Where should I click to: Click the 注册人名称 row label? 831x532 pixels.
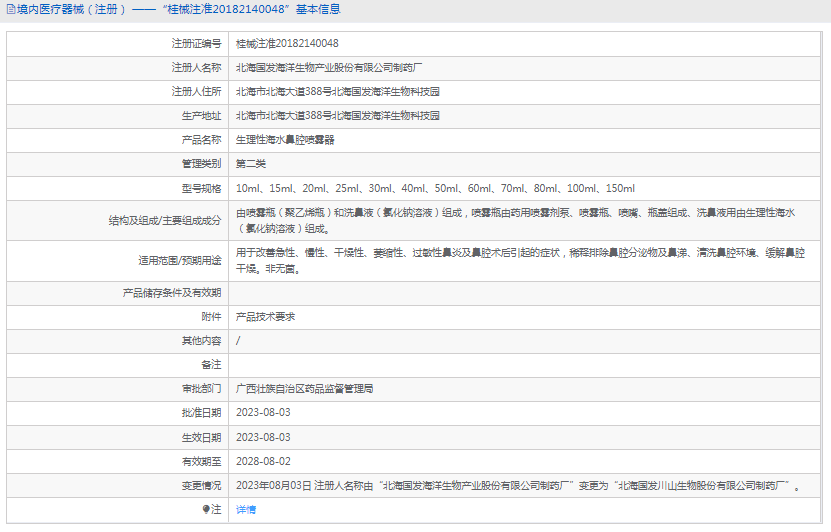tap(197, 68)
